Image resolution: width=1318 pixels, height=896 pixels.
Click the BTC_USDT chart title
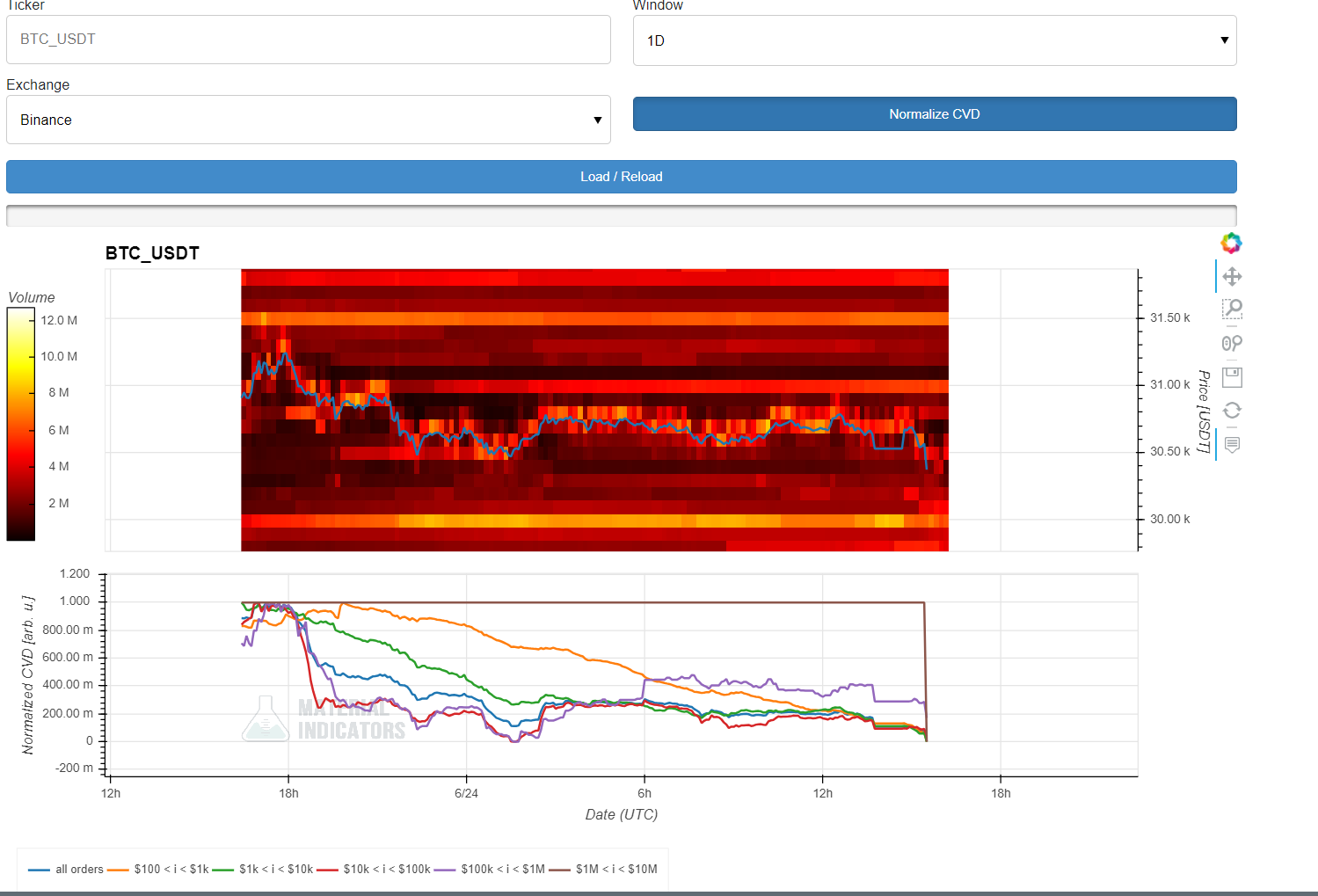coord(152,253)
